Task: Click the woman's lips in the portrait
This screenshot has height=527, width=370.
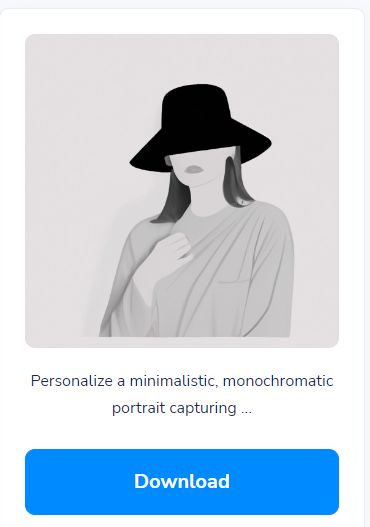Action: coord(194,169)
